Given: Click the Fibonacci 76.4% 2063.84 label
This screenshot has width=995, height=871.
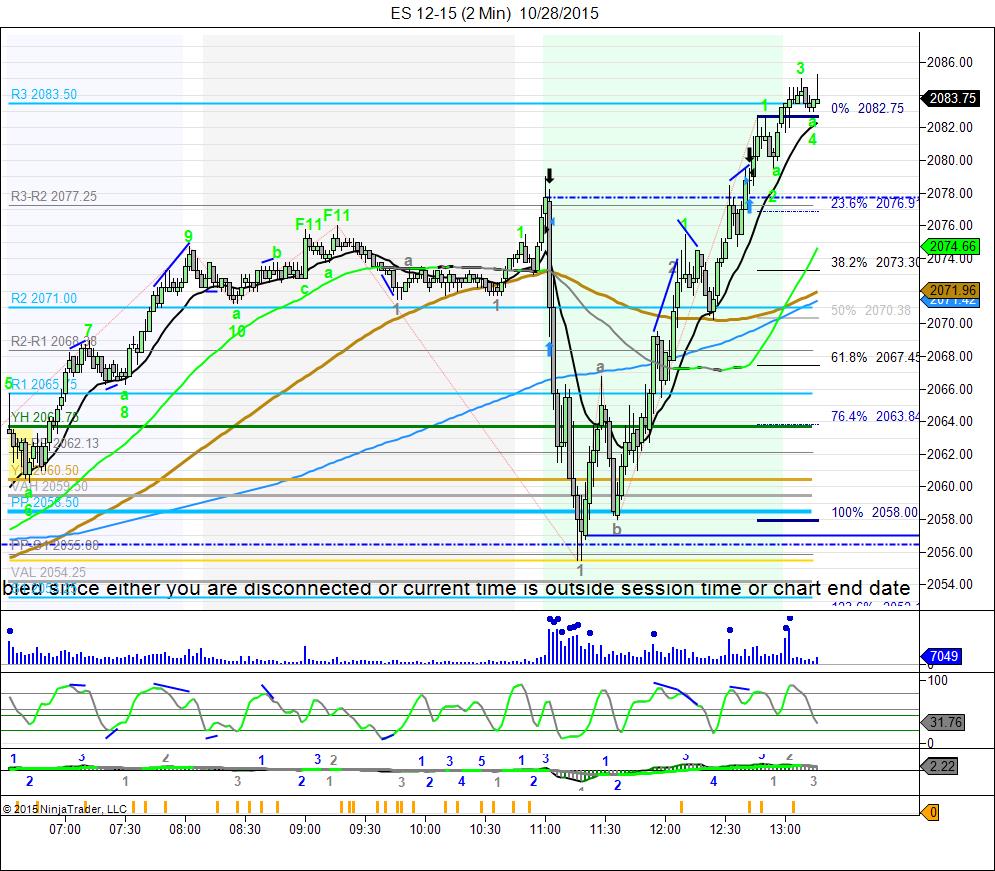Looking at the screenshot, I should (x=874, y=417).
